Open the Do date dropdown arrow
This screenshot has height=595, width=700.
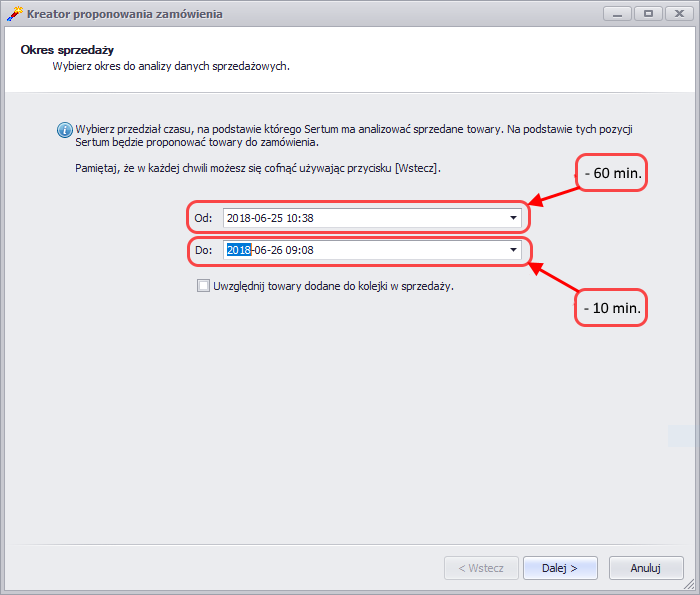tap(513, 250)
